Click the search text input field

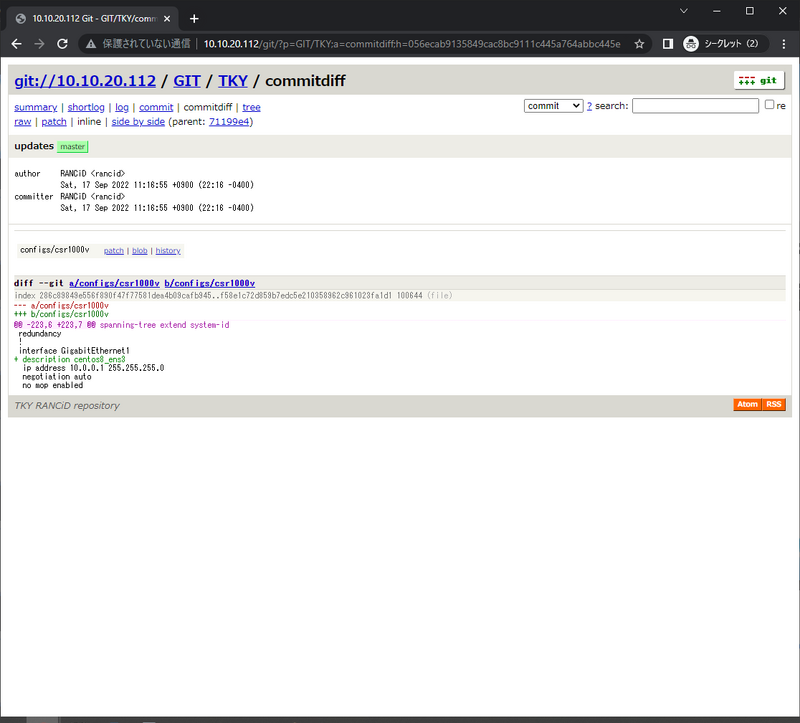pyautogui.click(x=695, y=106)
